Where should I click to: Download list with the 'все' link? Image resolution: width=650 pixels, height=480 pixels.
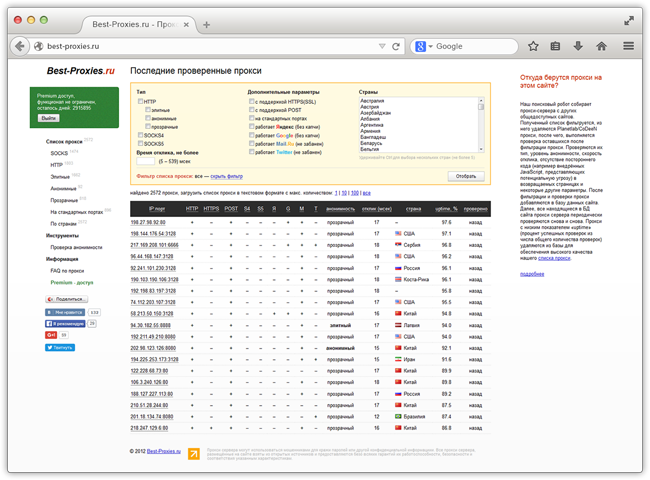point(366,193)
